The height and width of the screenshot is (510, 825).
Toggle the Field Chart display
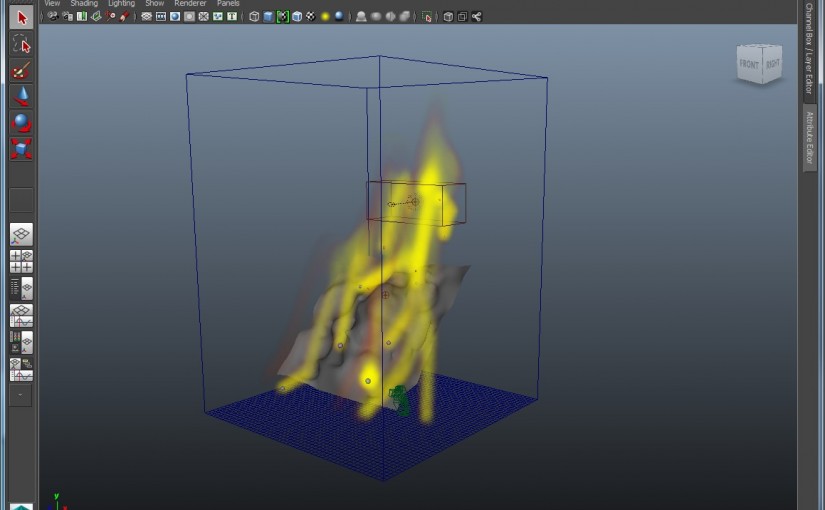203,16
